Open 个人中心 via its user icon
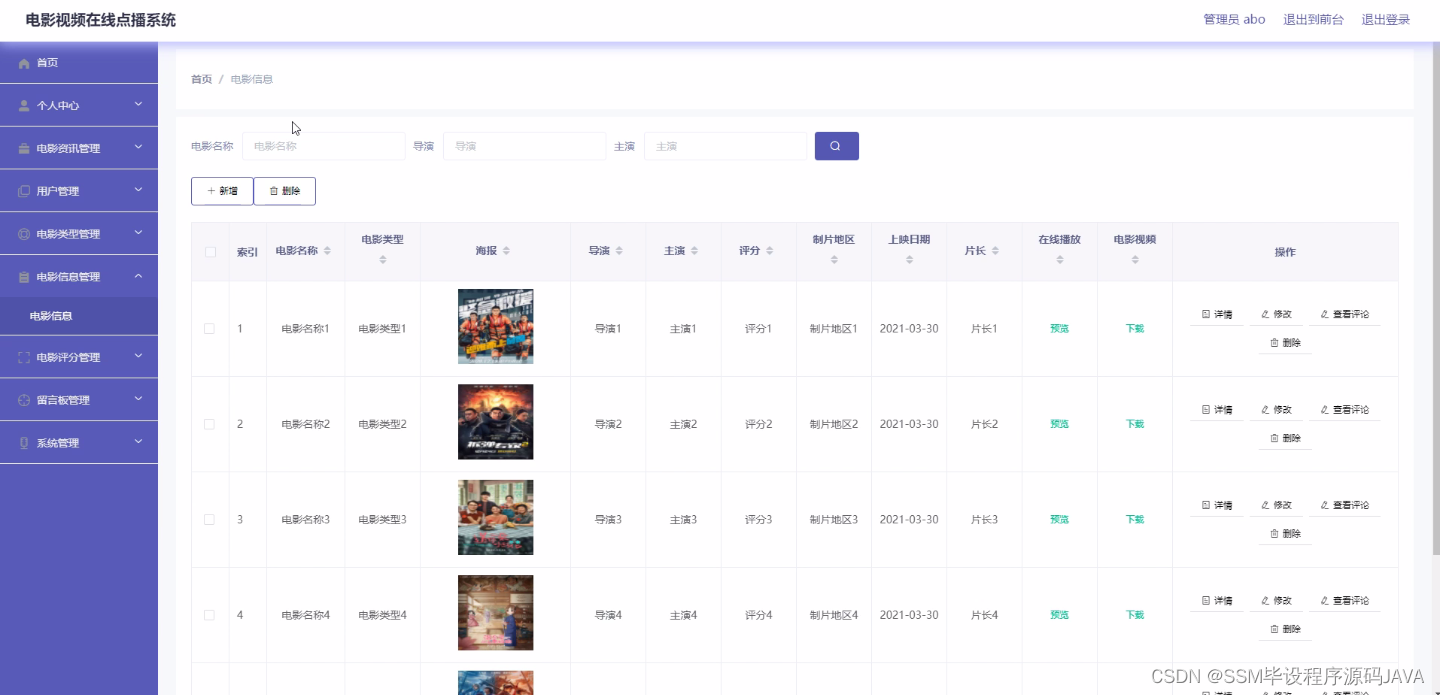The height and width of the screenshot is (695, 1440). pyautogui.click(x=22, y=105)
